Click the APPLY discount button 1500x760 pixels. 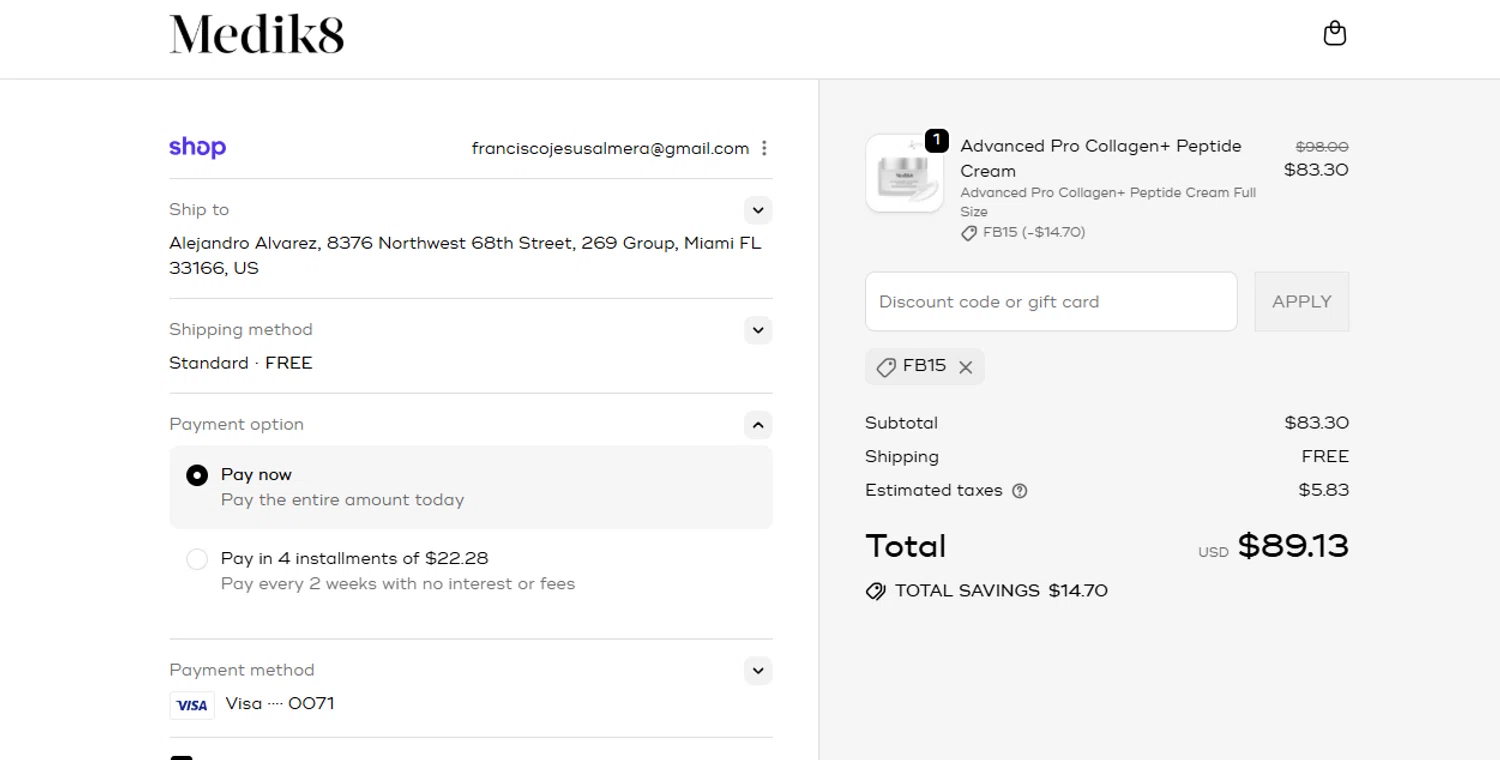click(1301, 302)
